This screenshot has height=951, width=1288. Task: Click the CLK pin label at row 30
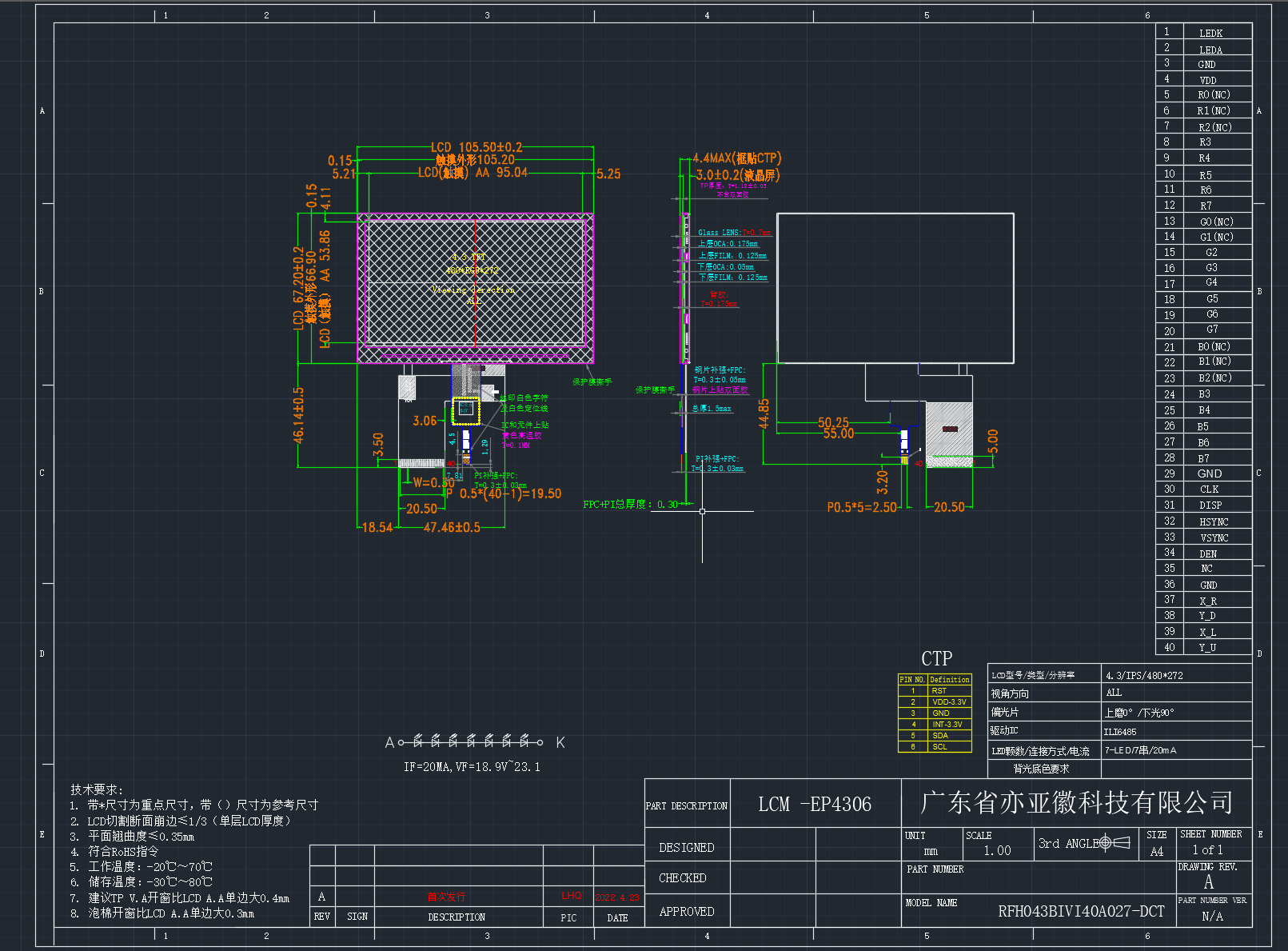(x=1209, y=489)
